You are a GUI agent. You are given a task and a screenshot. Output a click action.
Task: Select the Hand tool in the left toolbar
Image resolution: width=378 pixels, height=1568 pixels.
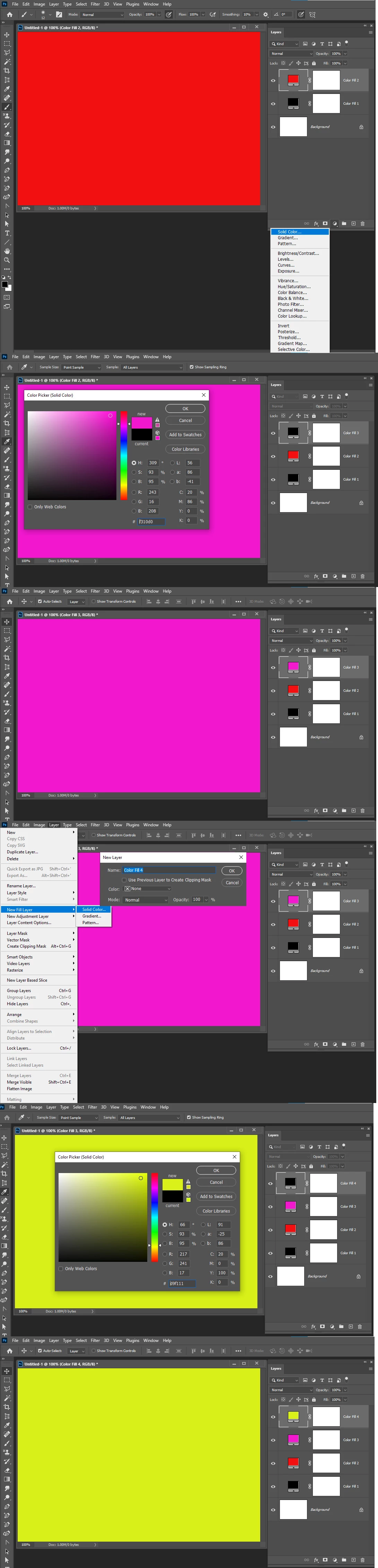pyautogui.click(x=7, y=251)
